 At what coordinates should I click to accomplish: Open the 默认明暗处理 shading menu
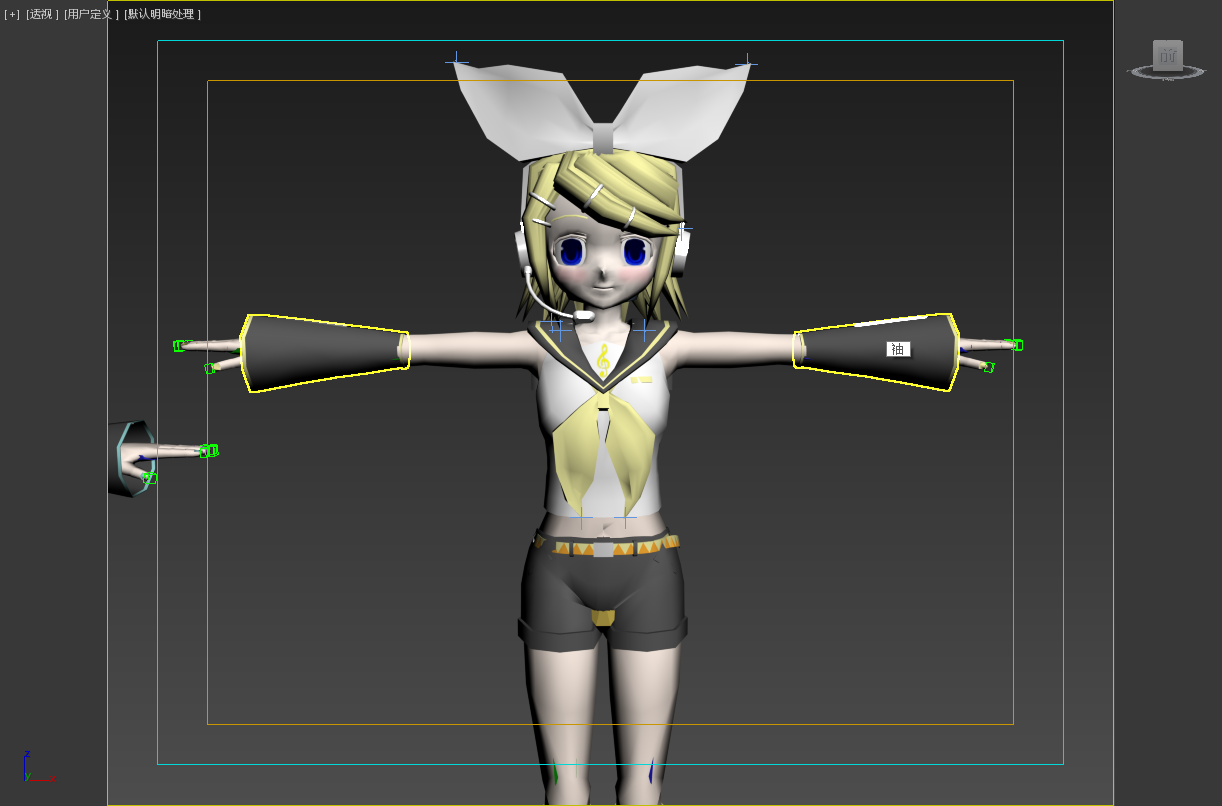click(x=162, y=14)
